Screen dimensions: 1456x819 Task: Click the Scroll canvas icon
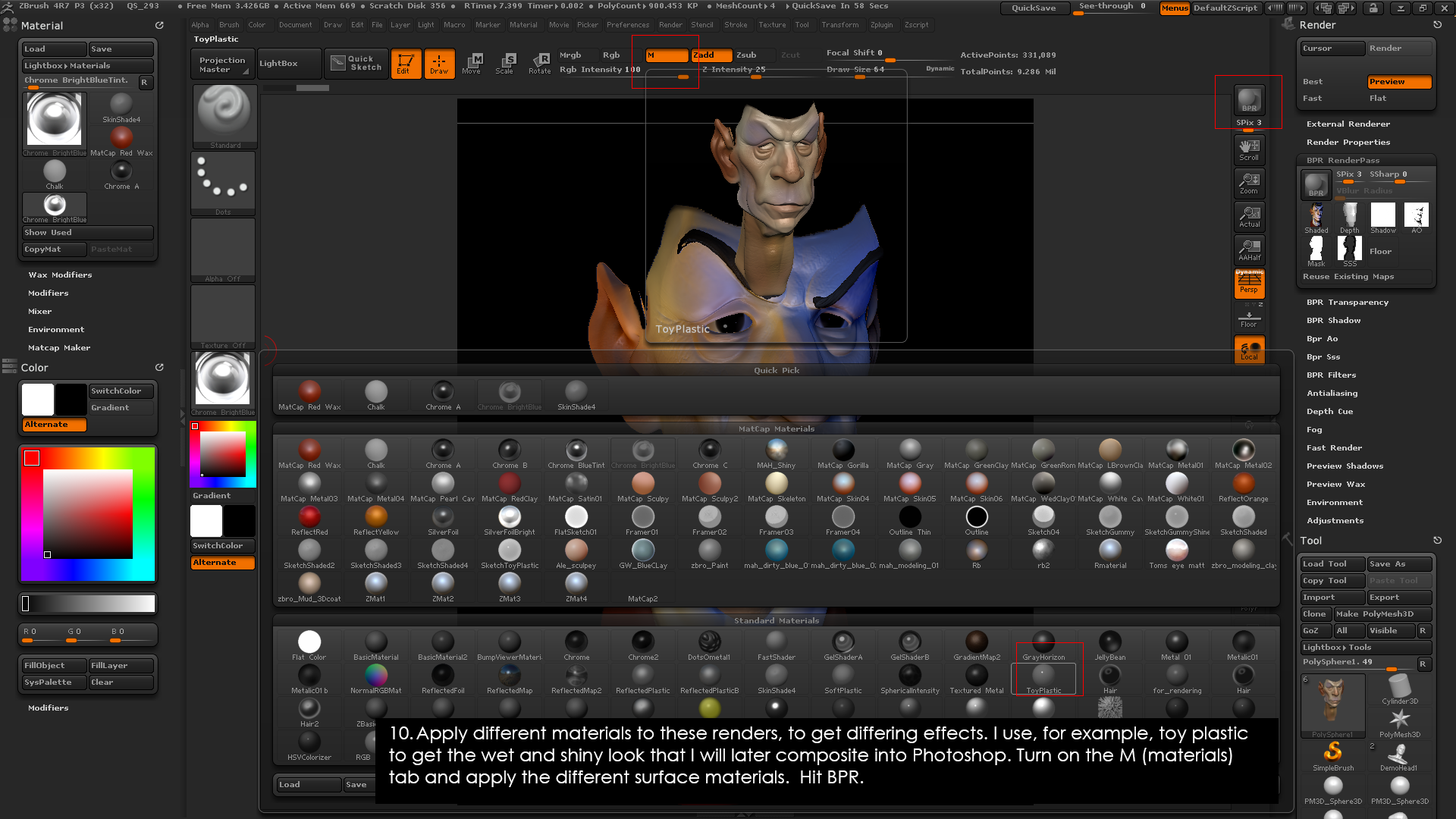click(x=1249, y=149)
